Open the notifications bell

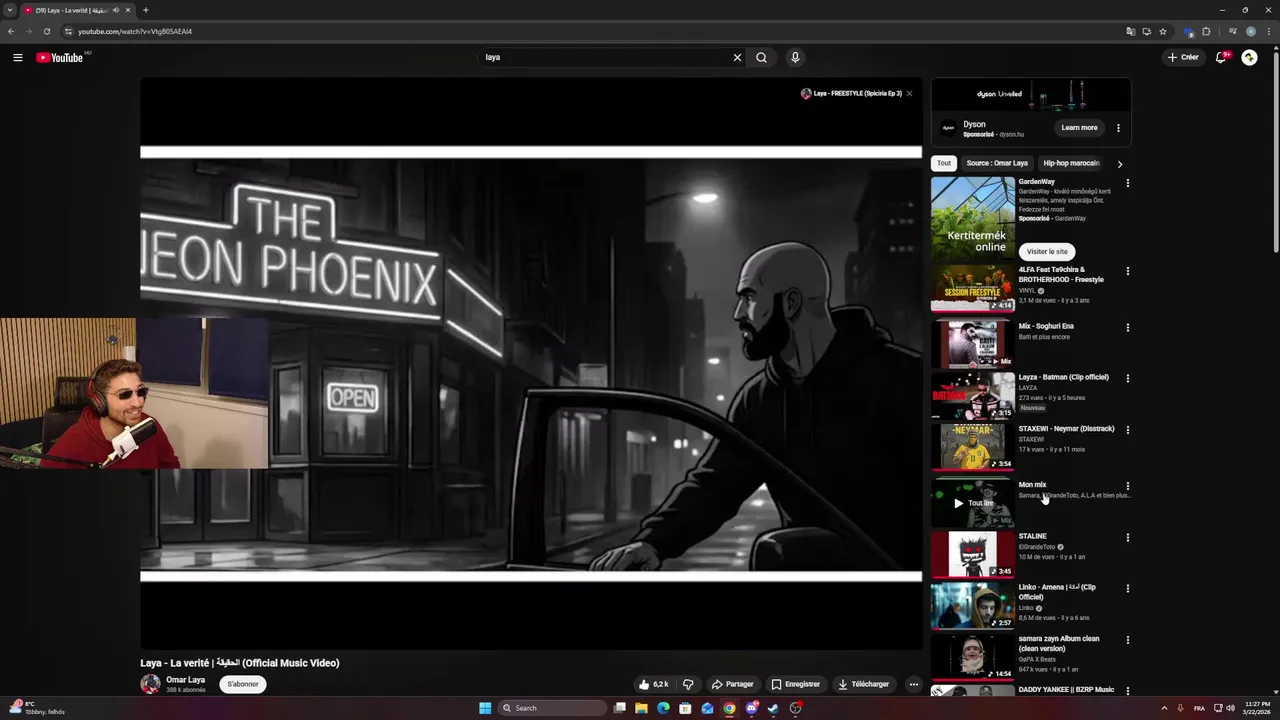coord(1221,57)
